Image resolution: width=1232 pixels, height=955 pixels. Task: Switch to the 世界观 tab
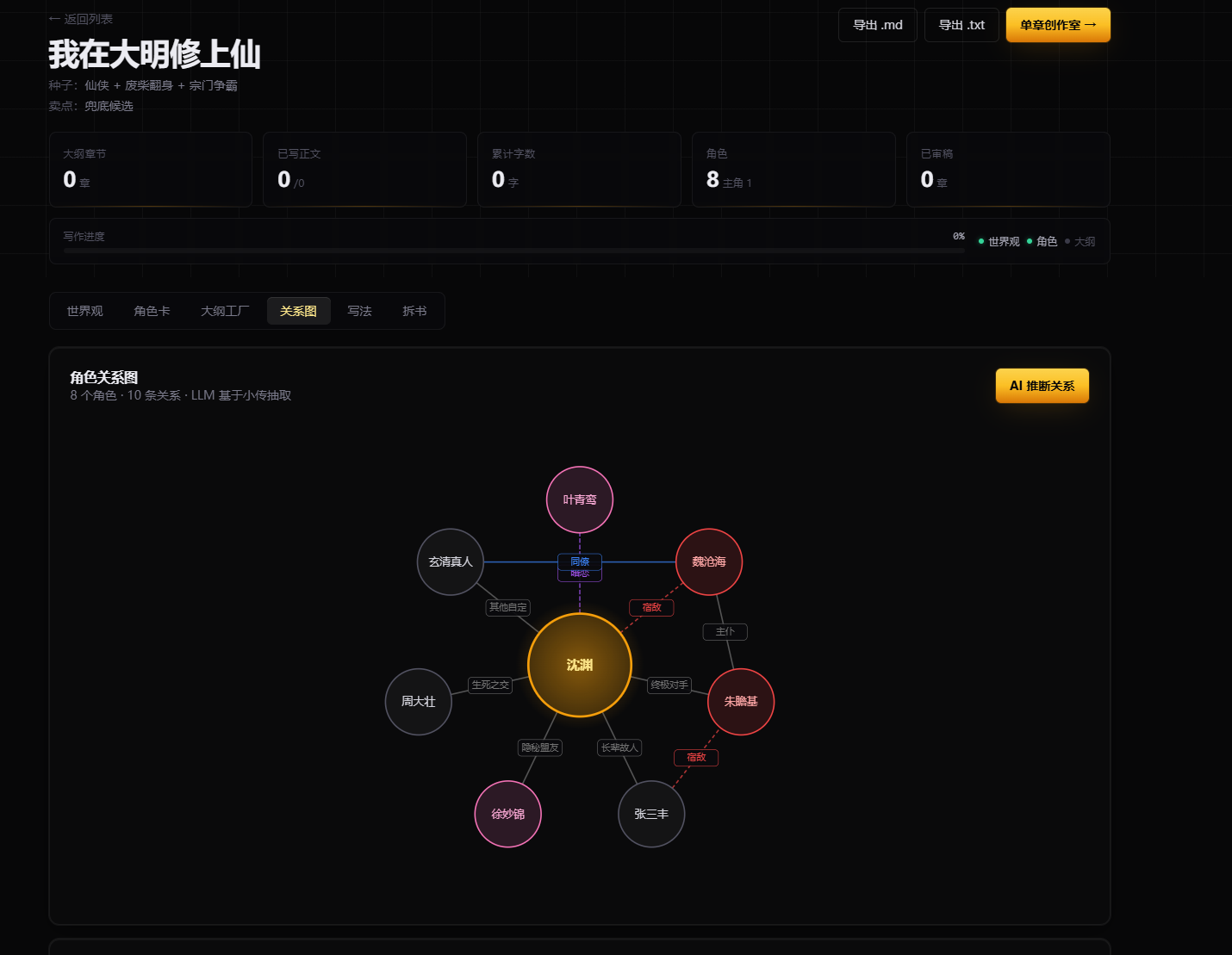point(84,311)
